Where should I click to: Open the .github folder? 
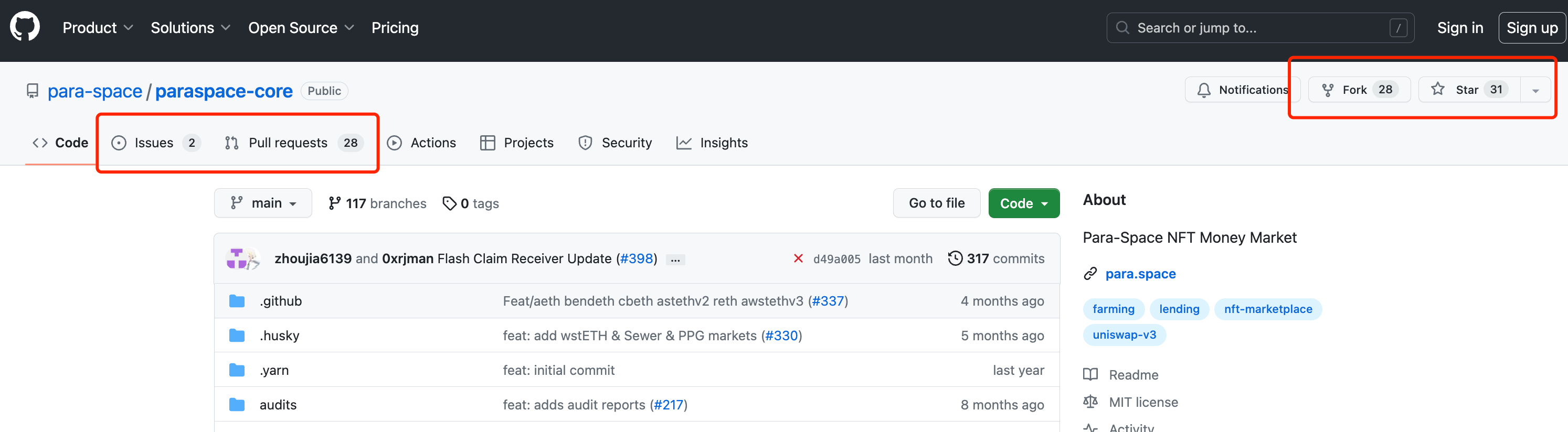tap(281, 301)
